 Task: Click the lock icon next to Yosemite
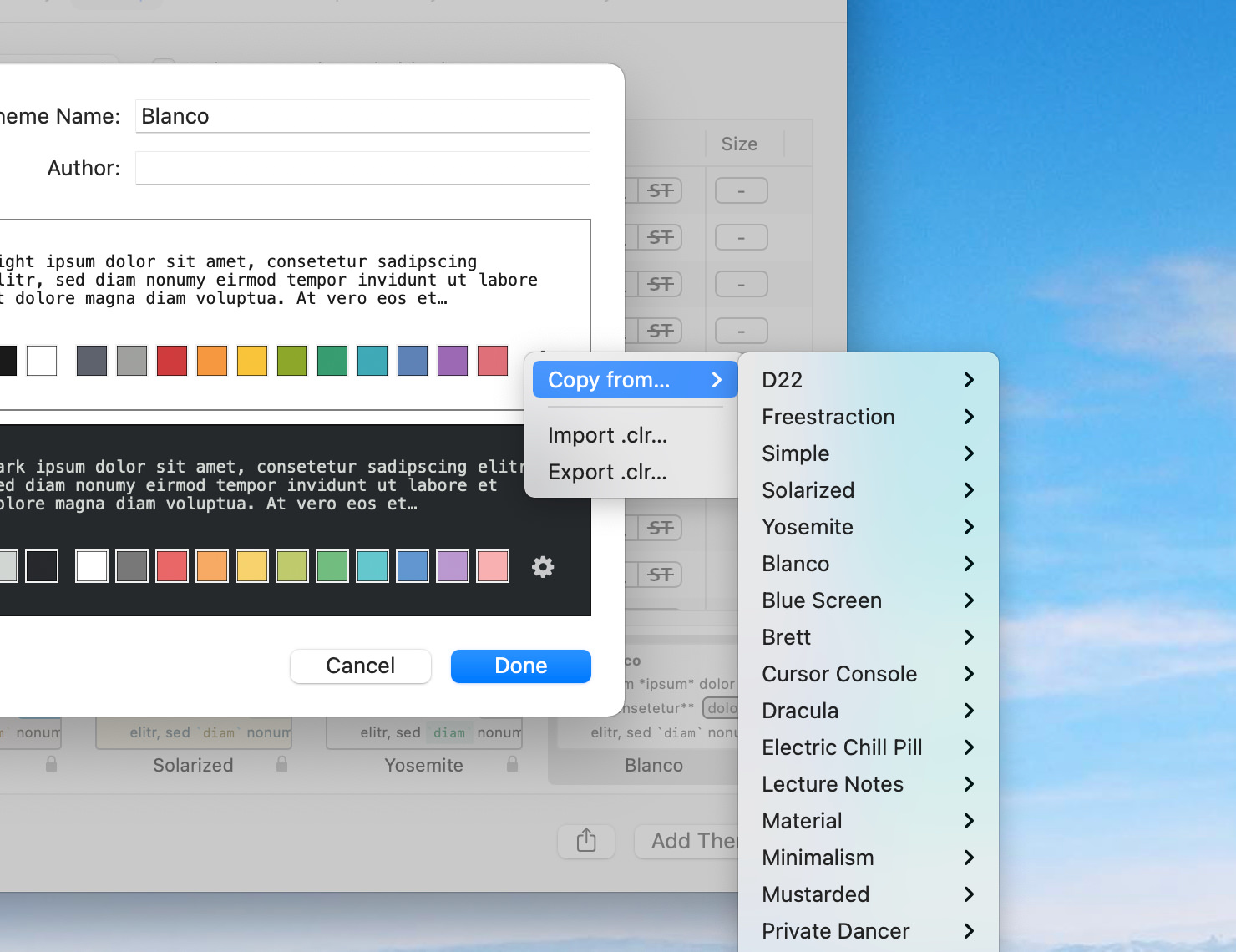[x=513, y=764]
